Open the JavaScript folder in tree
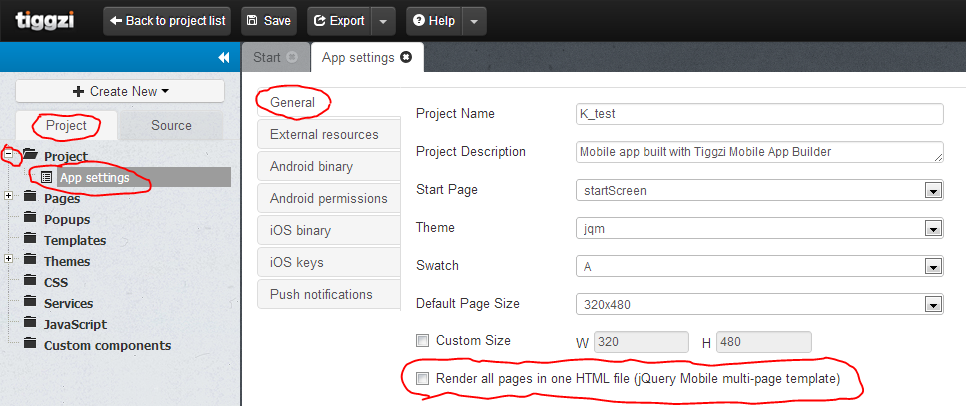Image resolution: width=966 pixels, height=406 pixels. coord(75,324)
